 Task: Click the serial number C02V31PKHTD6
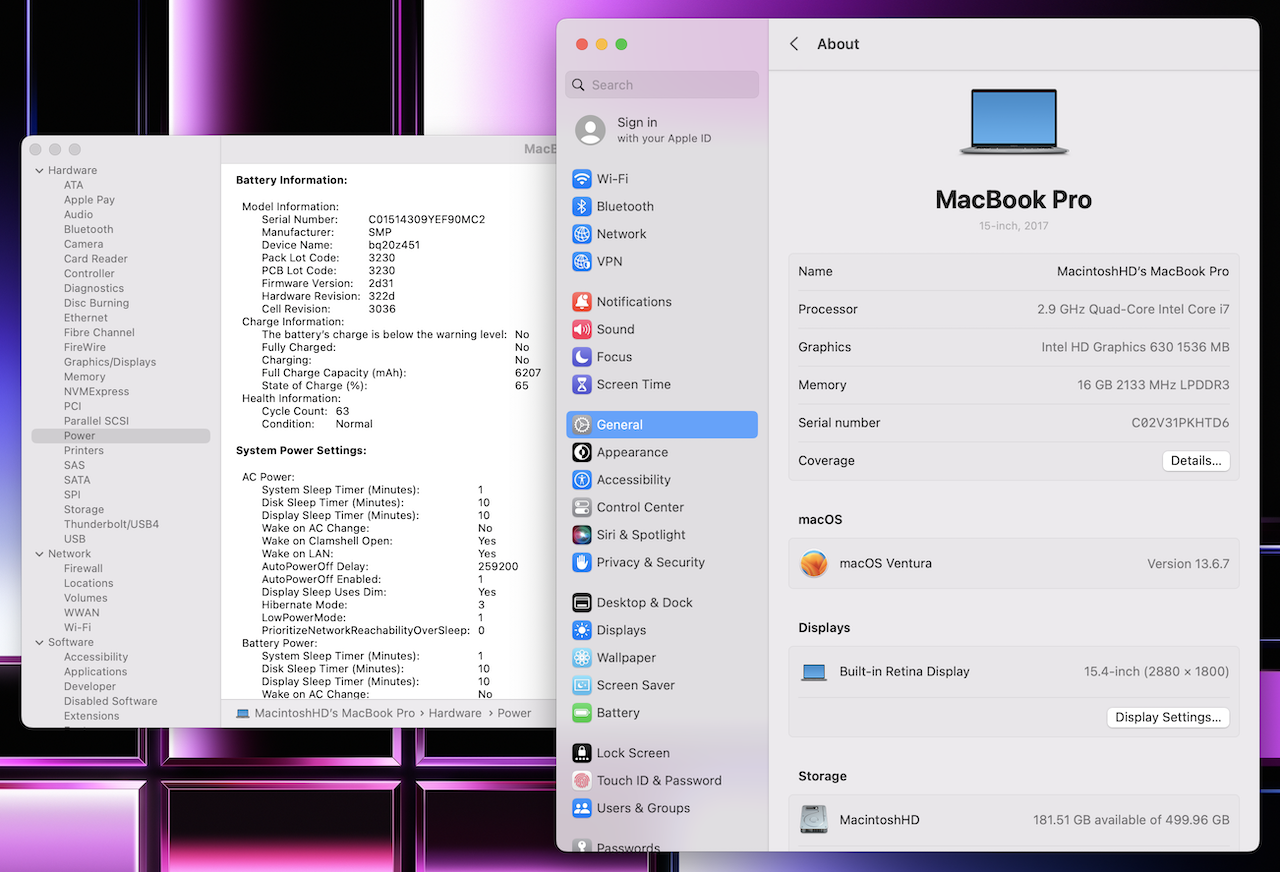pyautogui.click(x=1180, y=423)
